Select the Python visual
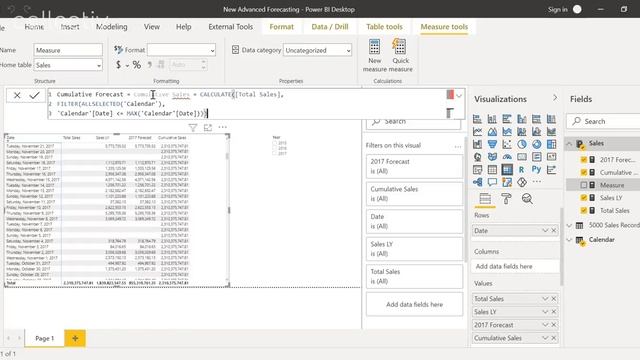Screen dimensions: 640x360 tap(537, 170)
